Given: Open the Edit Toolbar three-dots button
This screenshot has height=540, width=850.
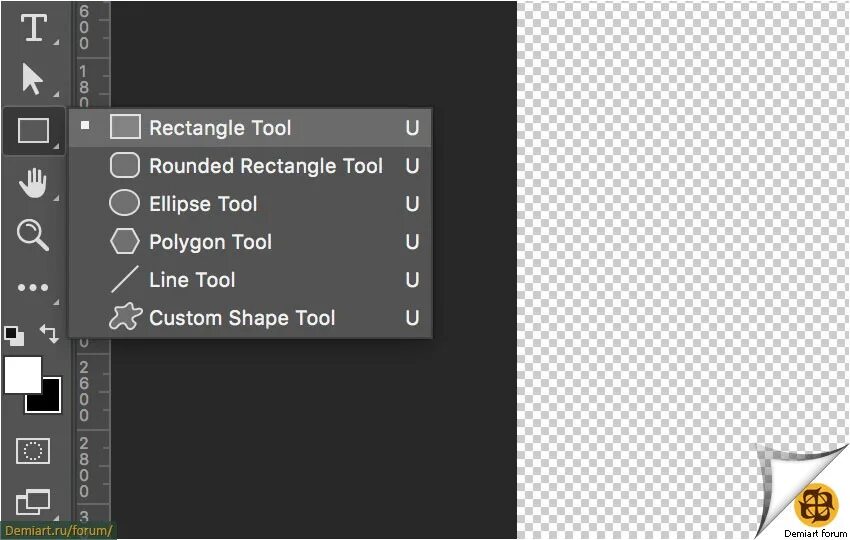Looking at the screenshot, I should (x=33, y=288).
